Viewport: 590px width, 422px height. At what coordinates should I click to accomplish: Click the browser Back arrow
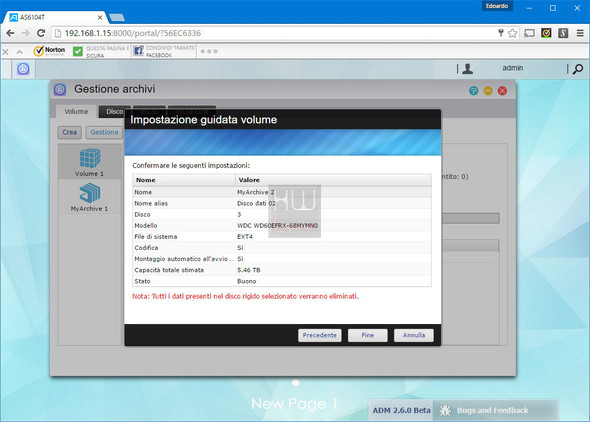click(x=10, y=33)
